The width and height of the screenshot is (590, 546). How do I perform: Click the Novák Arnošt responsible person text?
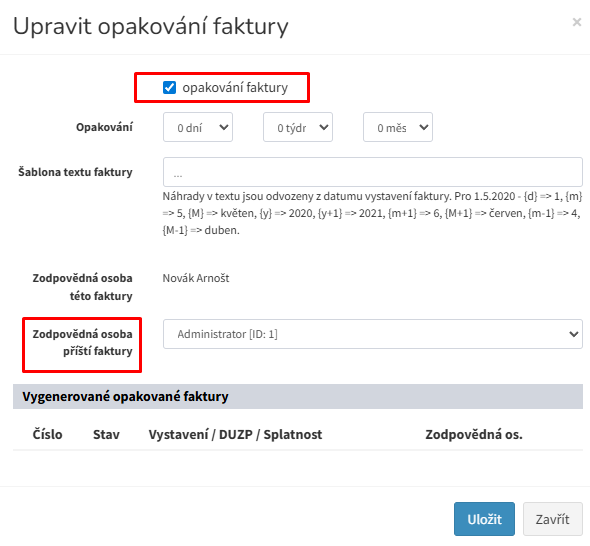pos(196,278)
